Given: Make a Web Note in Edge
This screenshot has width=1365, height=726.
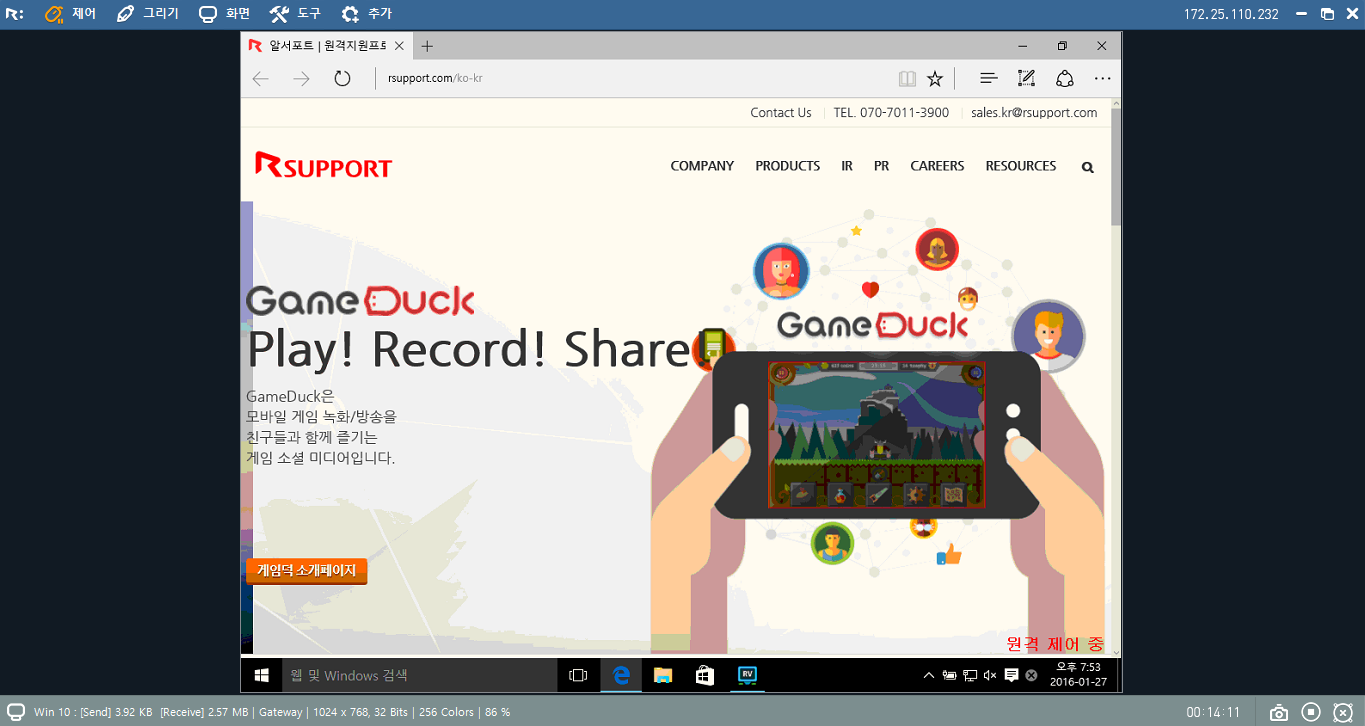Looking at the screenshot, I should 1026,78.
